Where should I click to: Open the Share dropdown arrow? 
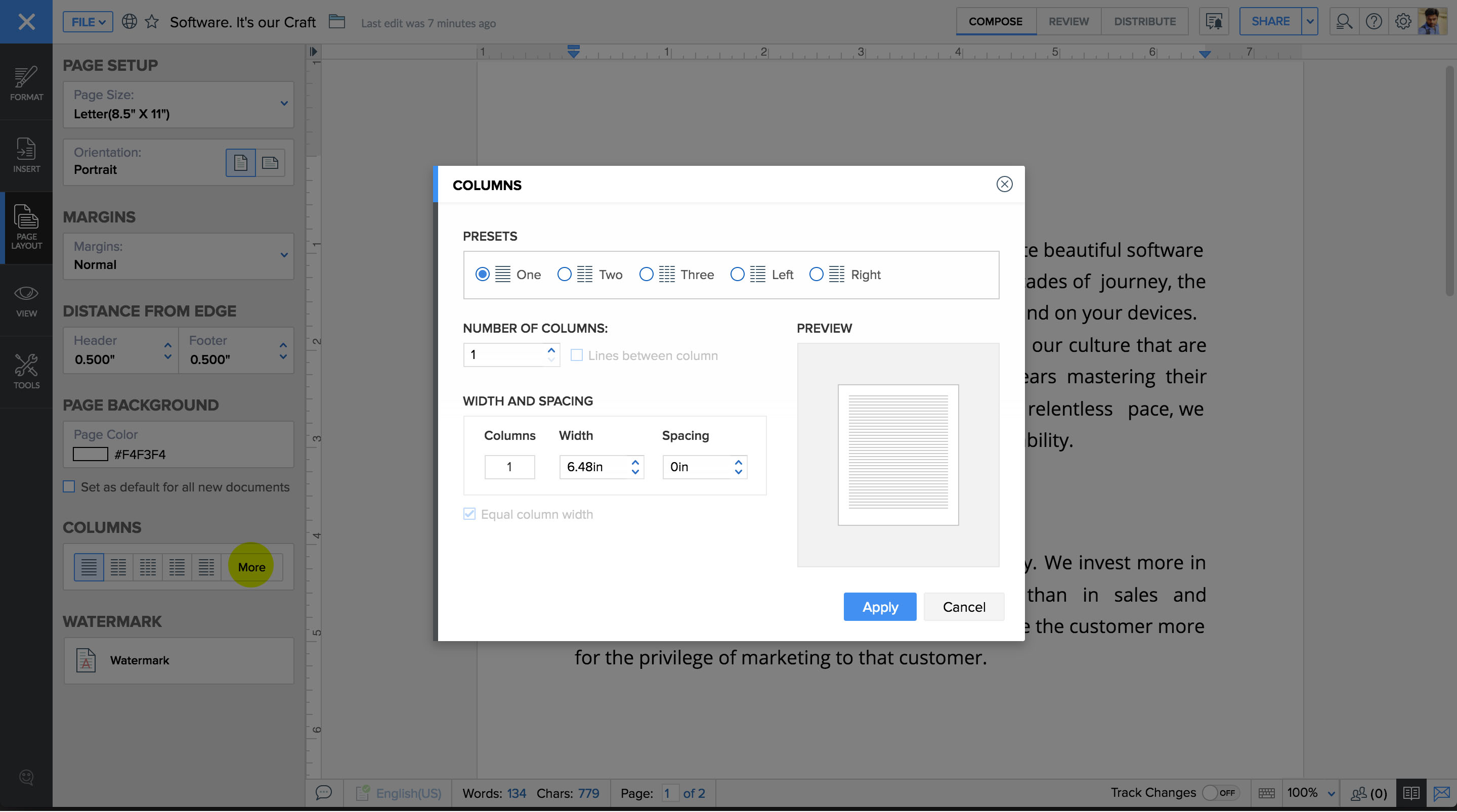1309,21
